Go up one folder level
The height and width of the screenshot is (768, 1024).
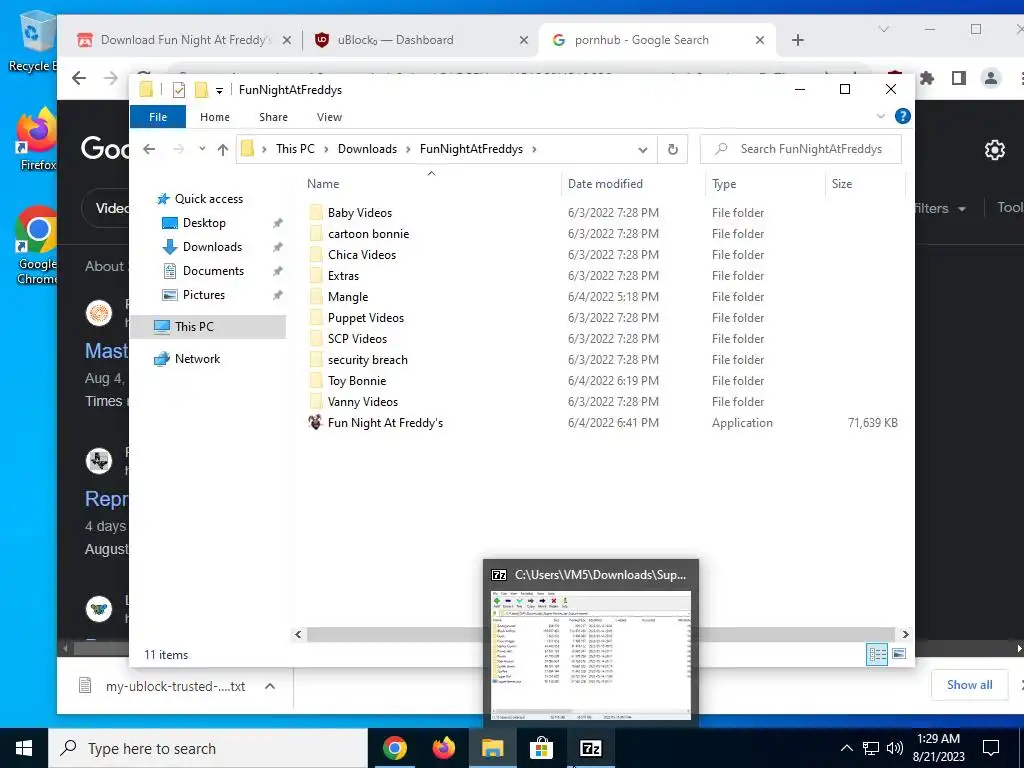pyautogui.click(x=223, y=150)
